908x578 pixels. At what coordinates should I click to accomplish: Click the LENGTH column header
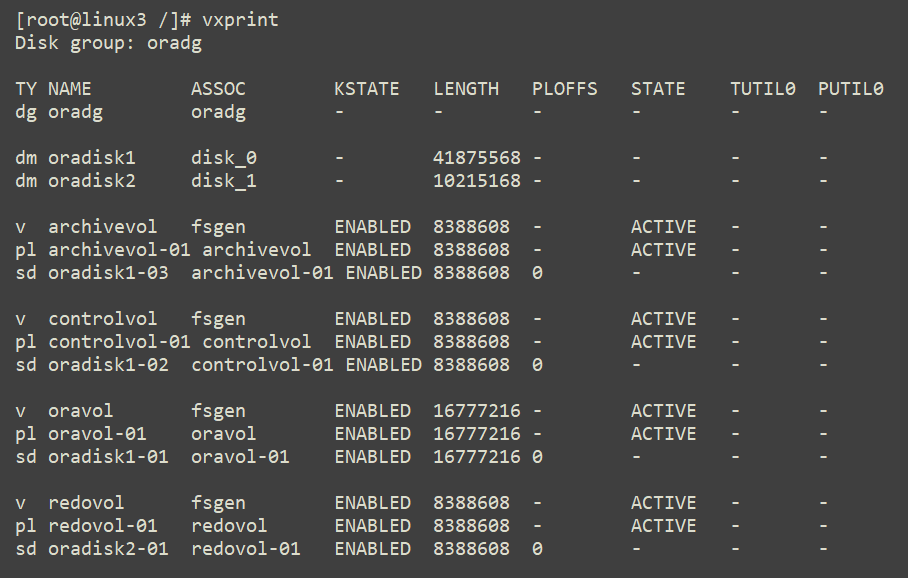pos(466,89)
